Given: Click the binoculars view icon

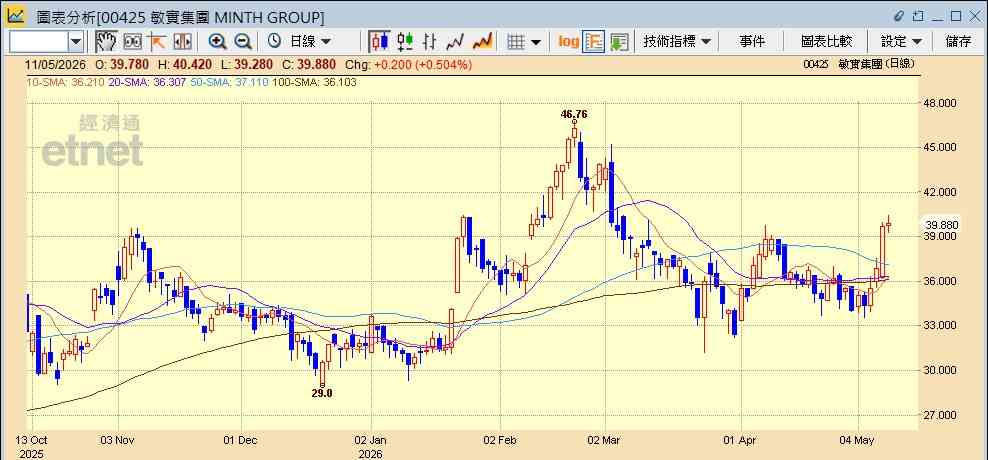Looking at the screenshot, I should [x=133, y=42].
